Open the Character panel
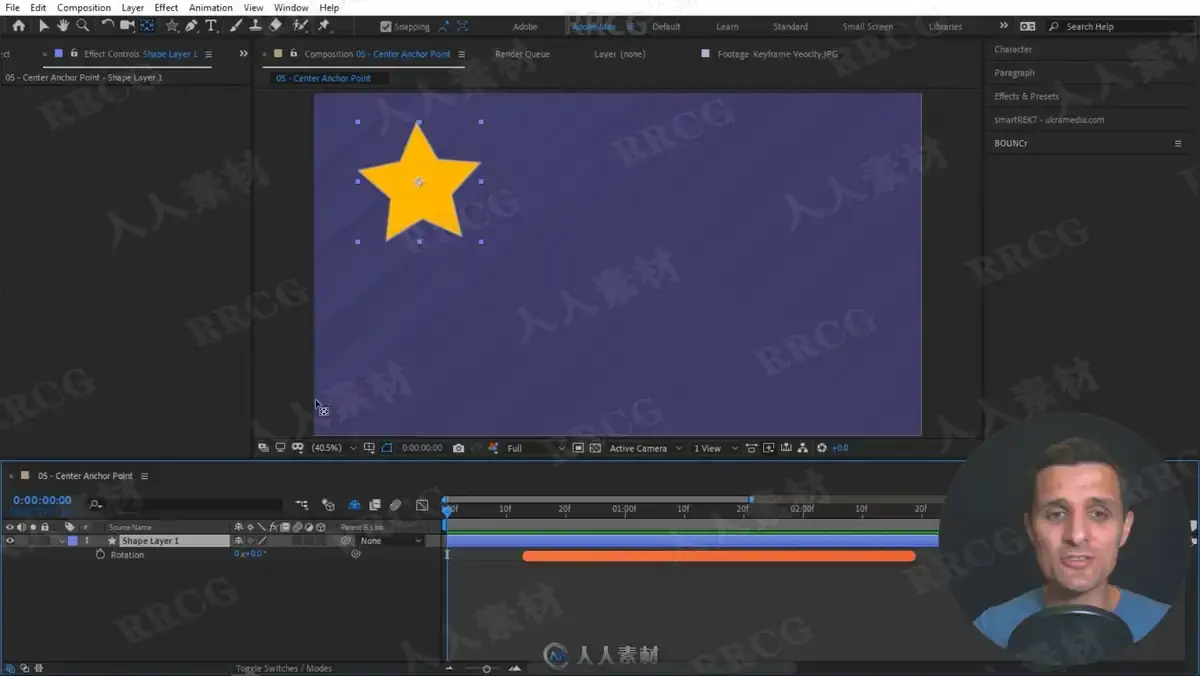 click(x=1013, y=49)
